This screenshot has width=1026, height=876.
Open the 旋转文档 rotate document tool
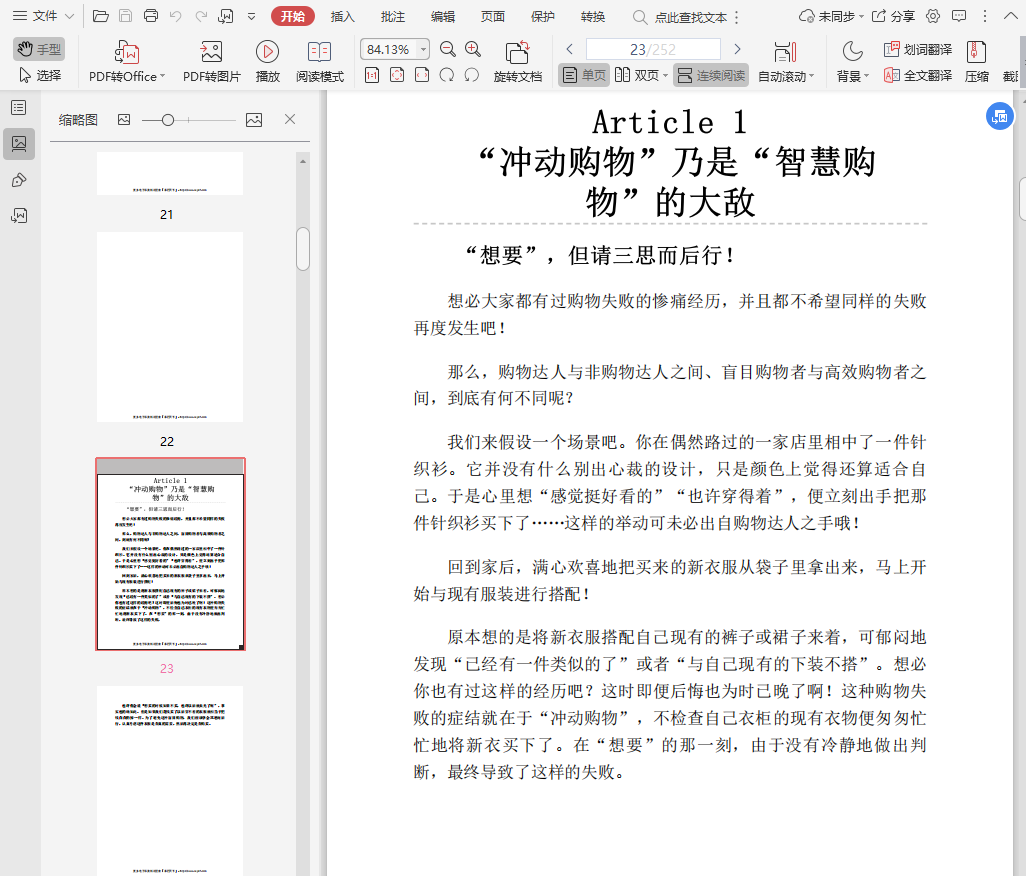(517, 61)
